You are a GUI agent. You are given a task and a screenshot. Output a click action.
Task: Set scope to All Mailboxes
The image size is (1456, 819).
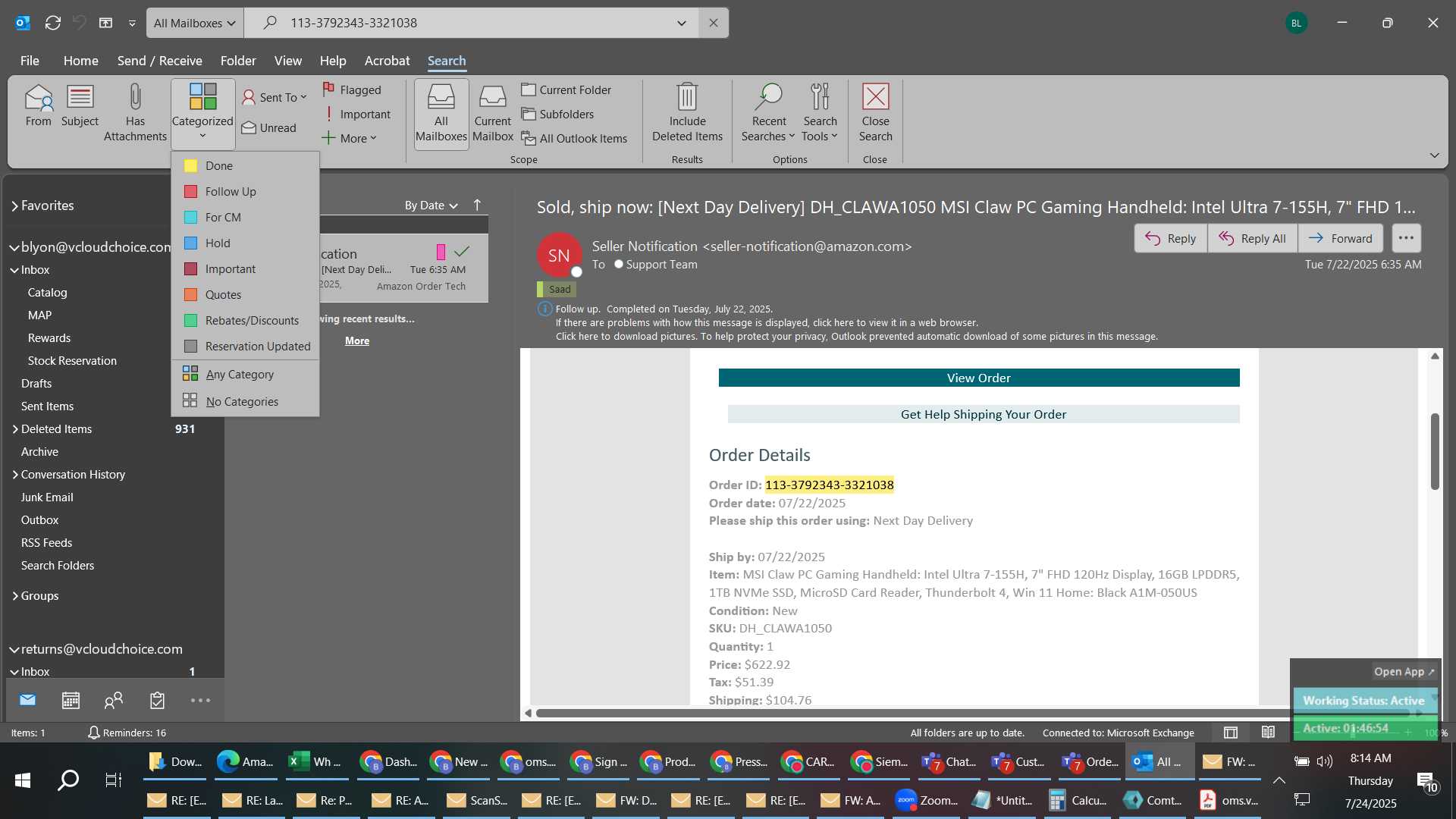[x=441, y=114]
